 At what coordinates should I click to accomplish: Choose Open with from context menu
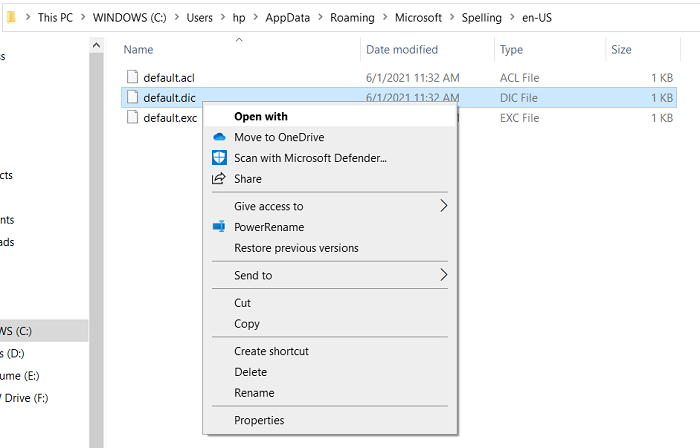(260, 116)
